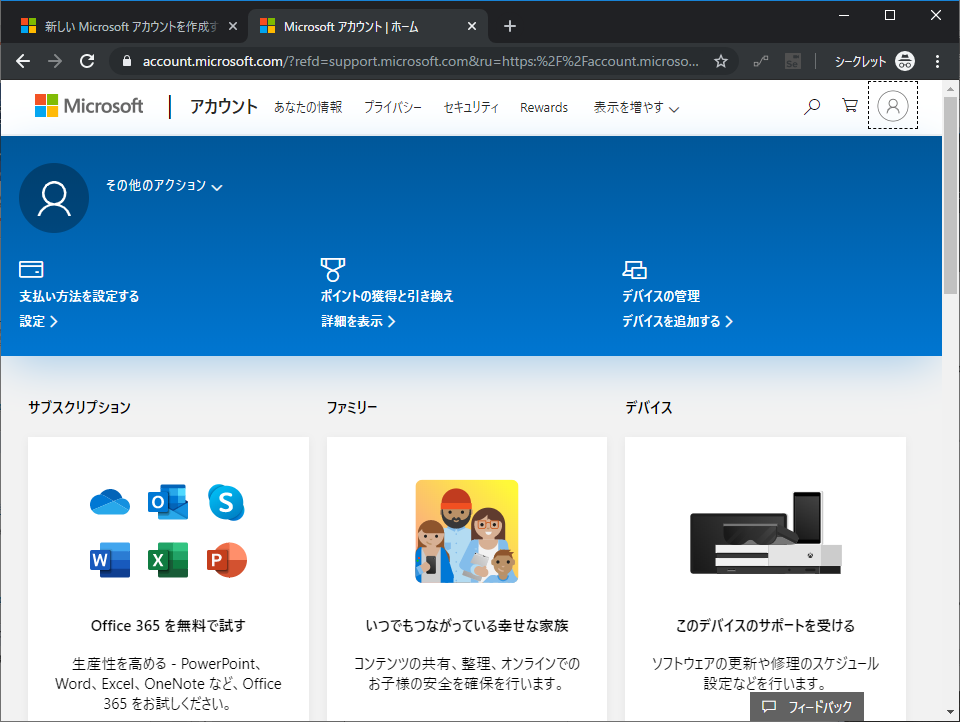Click the back navigation arrow
The height and width of the screenshot is (722, 960).
(24, 61)
